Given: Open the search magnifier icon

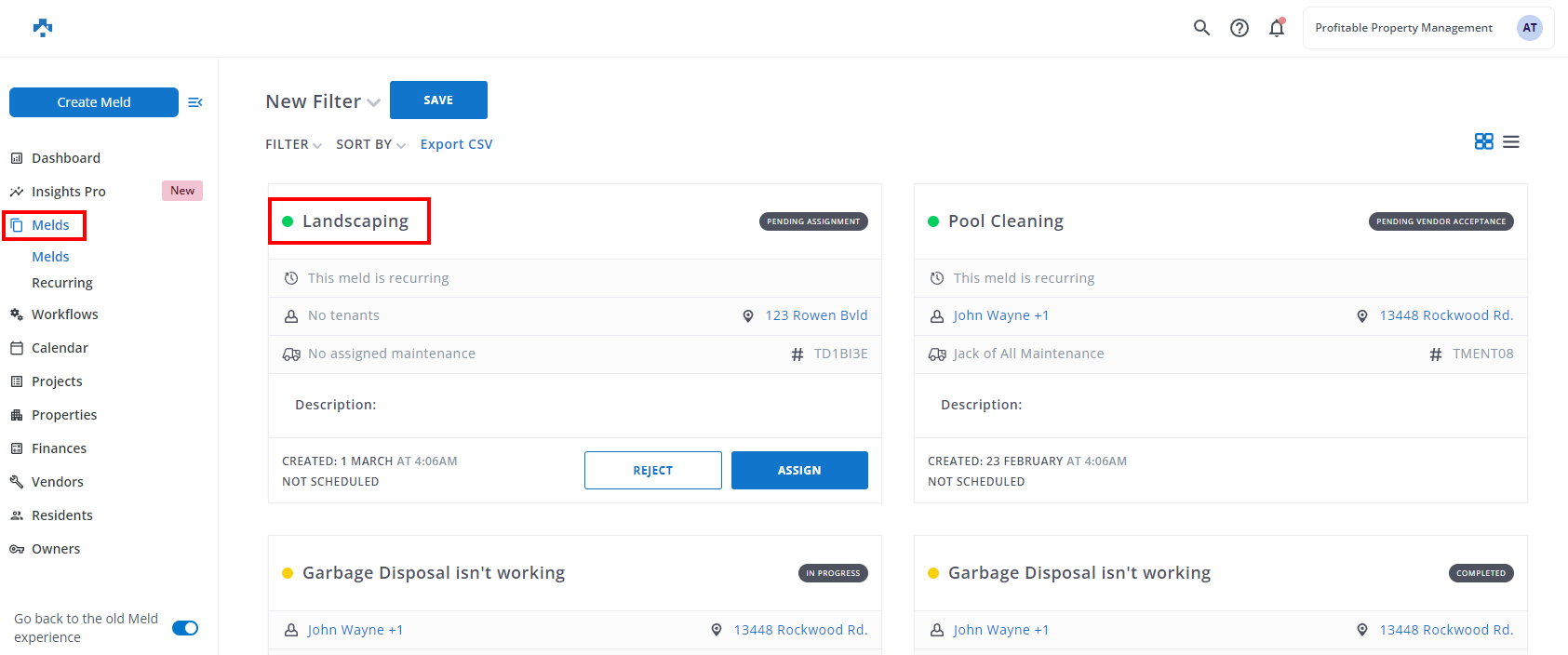Looking at the screenshot, I should (1201, 28).
